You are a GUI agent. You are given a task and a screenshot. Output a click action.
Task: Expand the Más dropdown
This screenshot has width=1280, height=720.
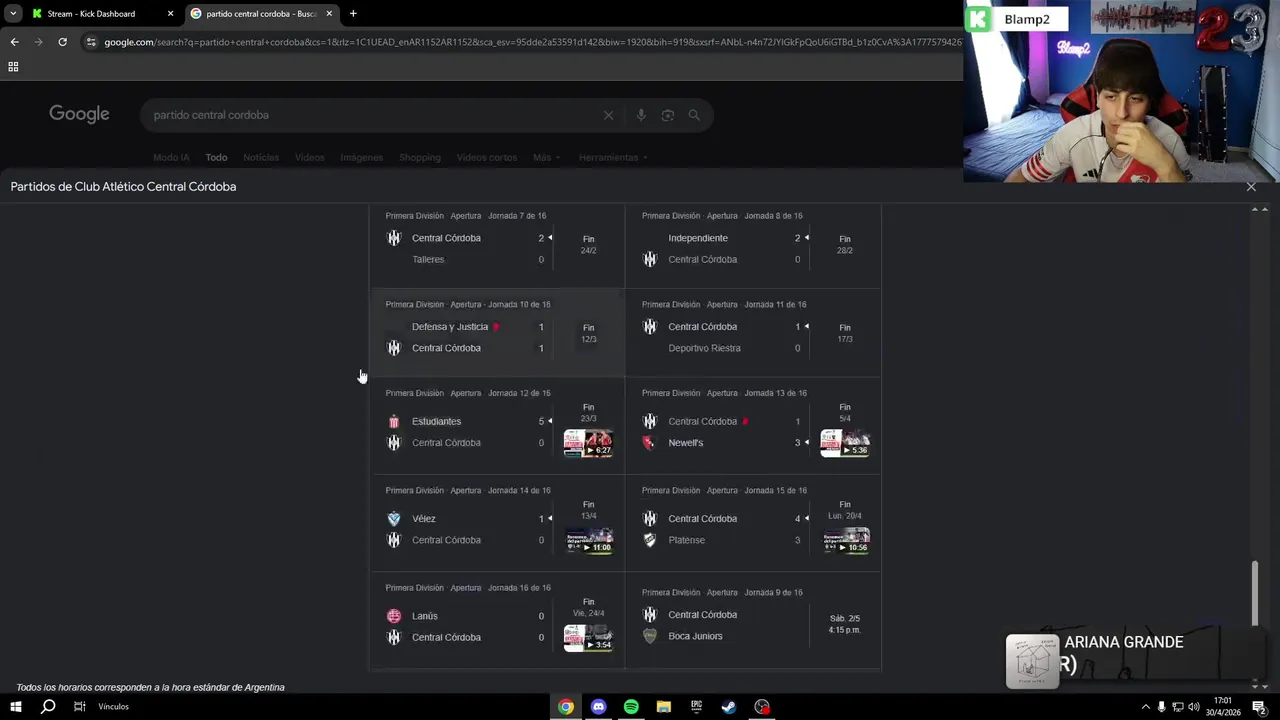pyautogui.click(x=546, y=157)
